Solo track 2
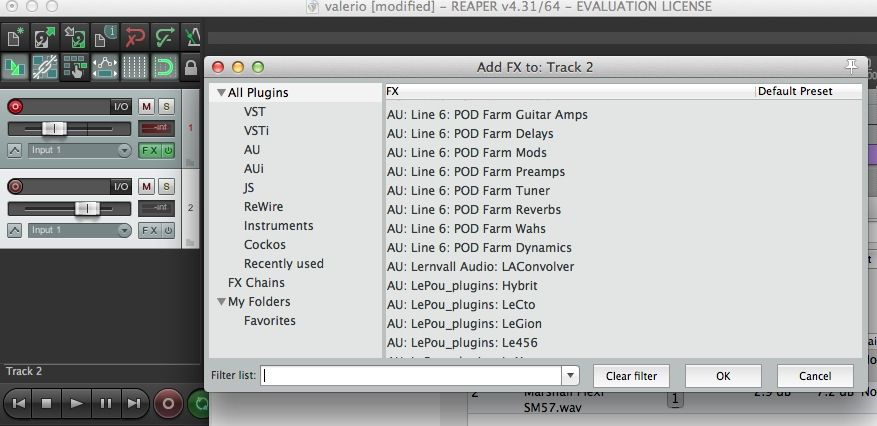 166,186
